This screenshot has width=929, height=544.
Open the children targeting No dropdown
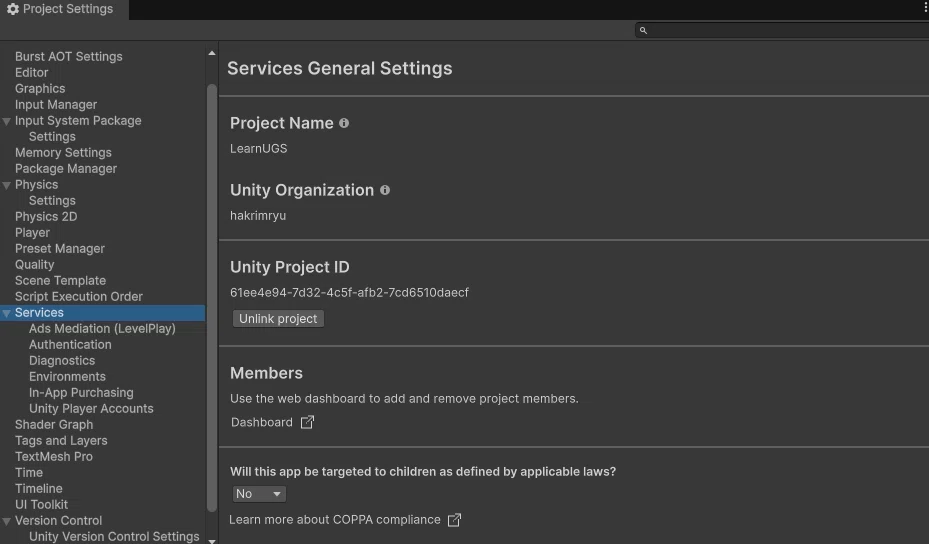pyautogui.click(x=259, y=494)
